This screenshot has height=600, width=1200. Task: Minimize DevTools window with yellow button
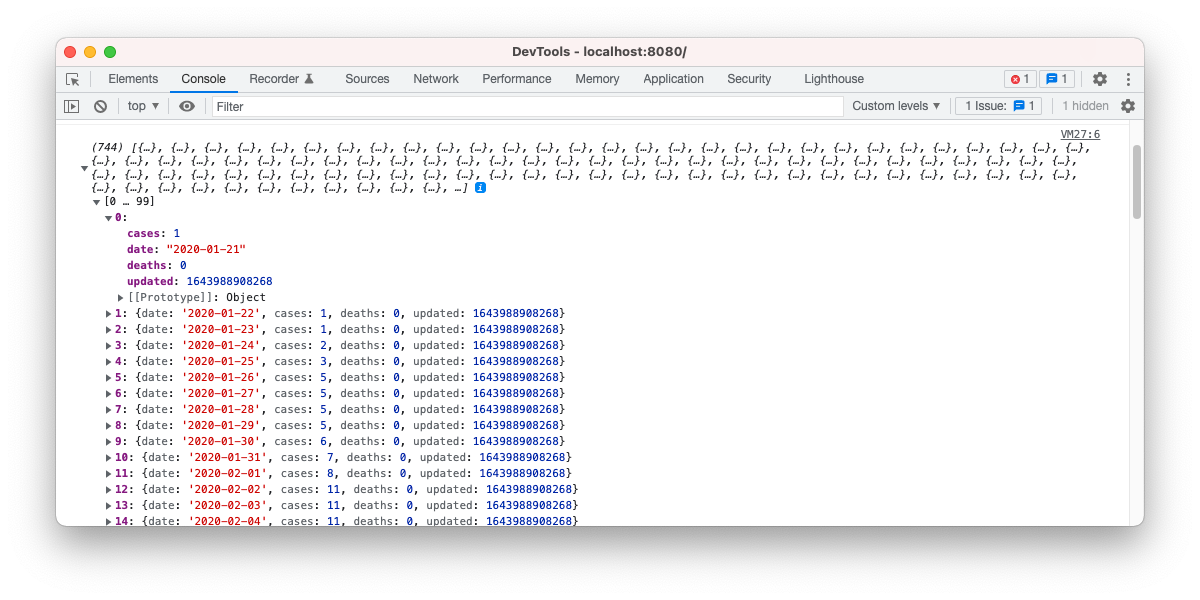coord(90,52)
